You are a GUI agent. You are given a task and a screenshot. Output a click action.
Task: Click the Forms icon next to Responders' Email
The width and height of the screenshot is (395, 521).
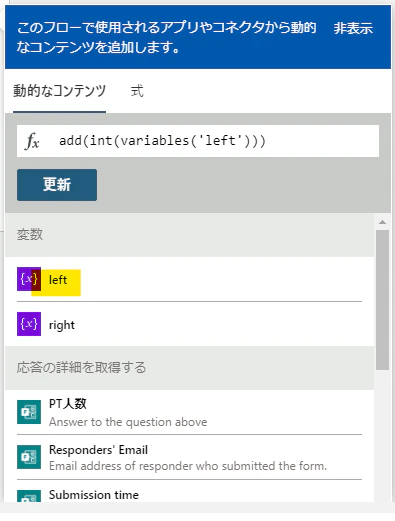coord(29,457)
